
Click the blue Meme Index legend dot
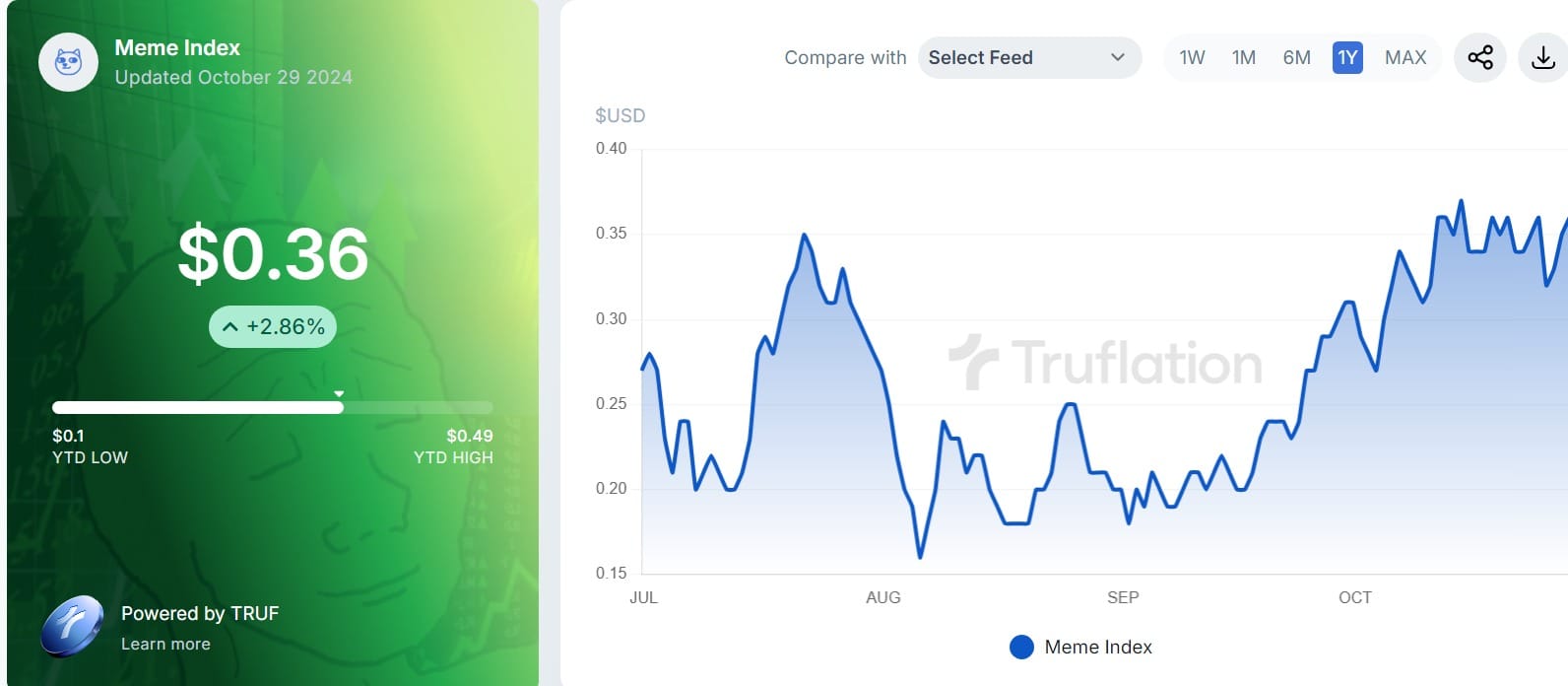1022,647
